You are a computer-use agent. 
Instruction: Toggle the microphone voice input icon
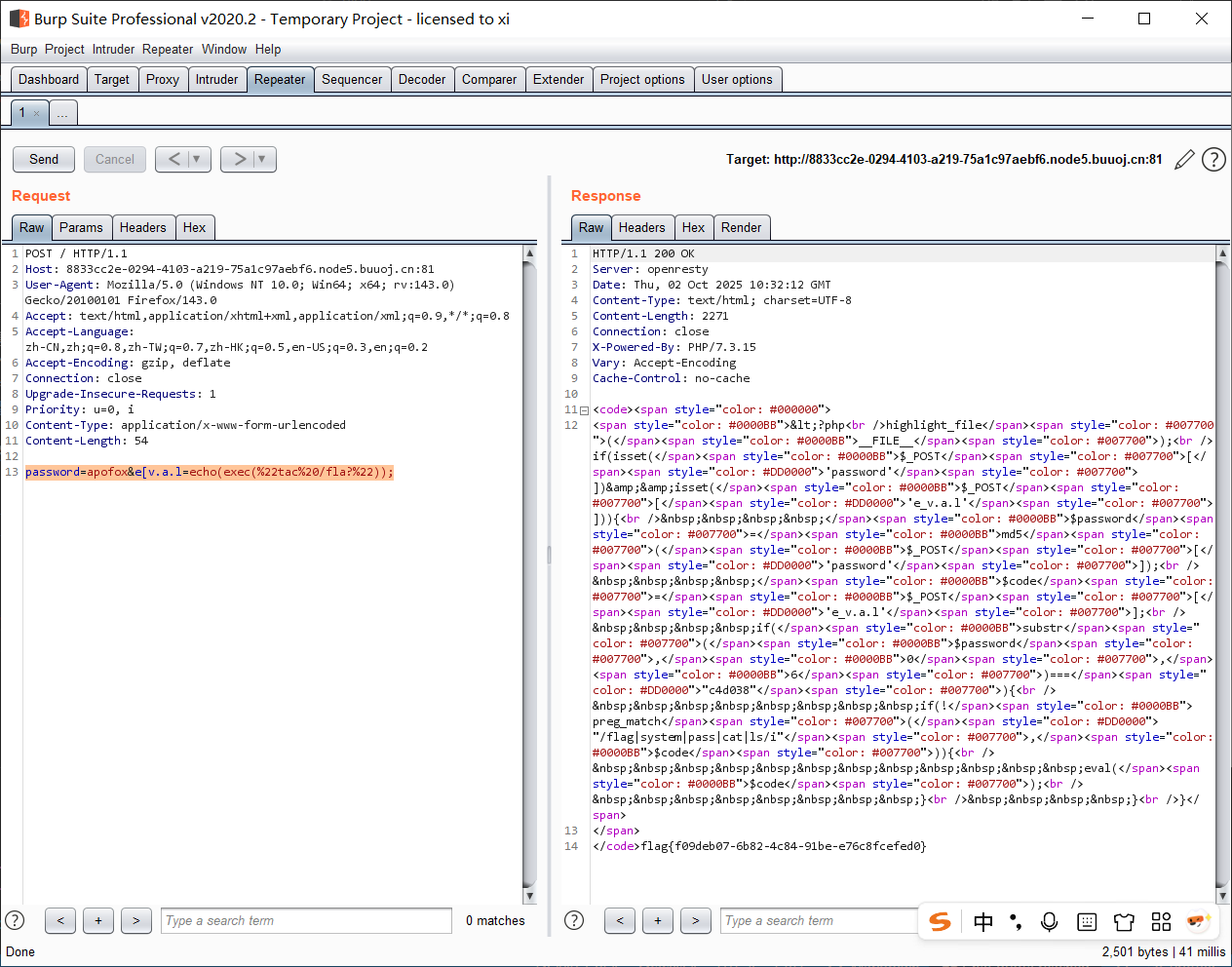(1050, 921)
